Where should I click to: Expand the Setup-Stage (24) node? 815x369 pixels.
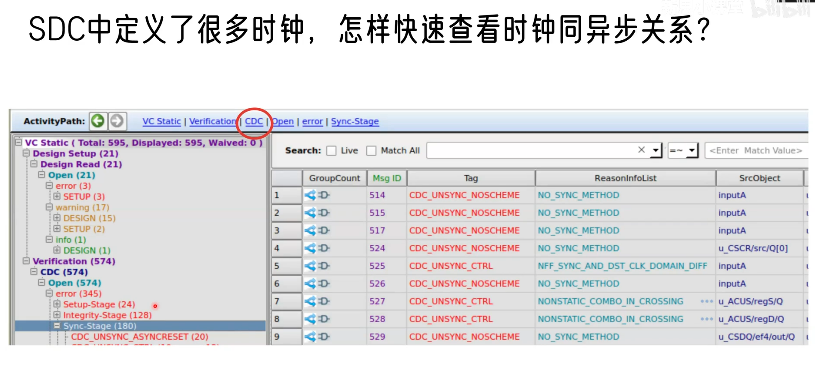pos(57,304)
